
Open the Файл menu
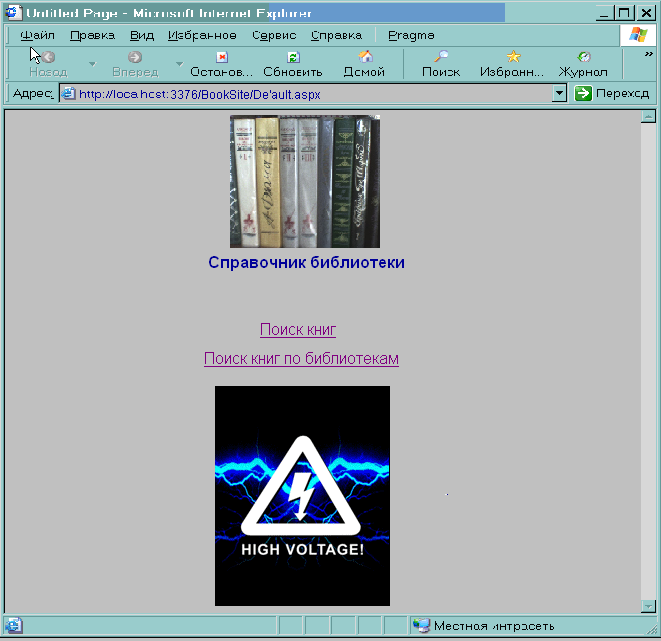click(x=37, y=35)
